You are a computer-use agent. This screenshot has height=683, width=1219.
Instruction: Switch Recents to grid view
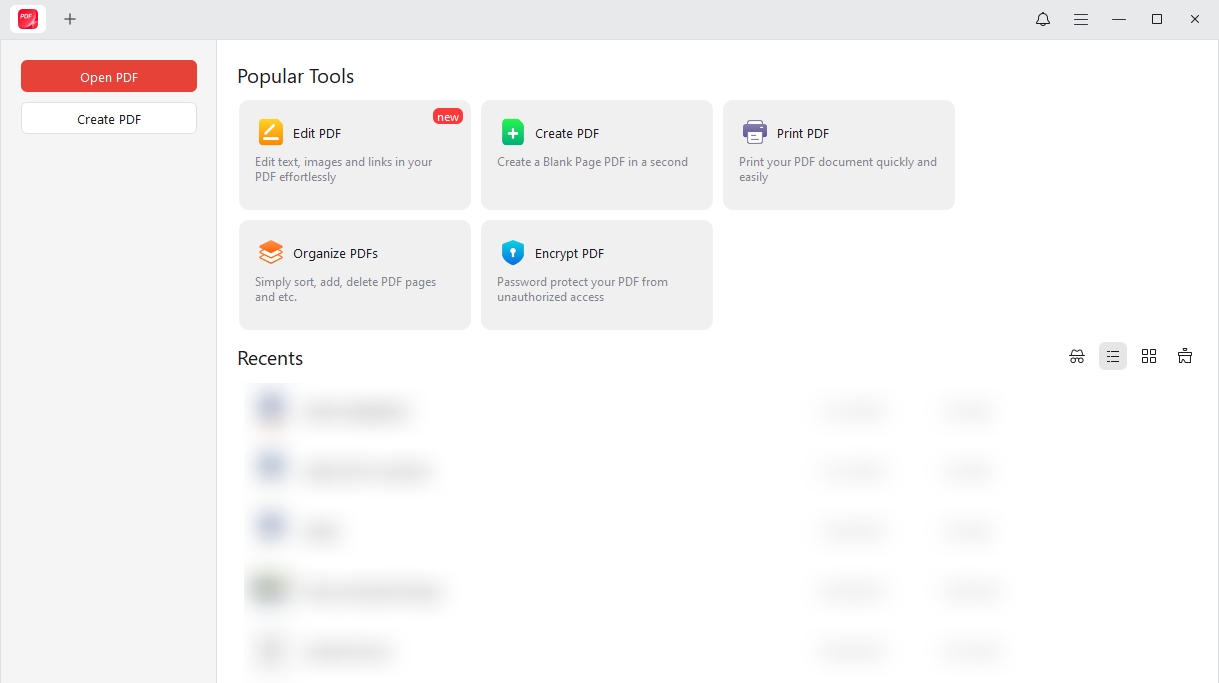1149,356
